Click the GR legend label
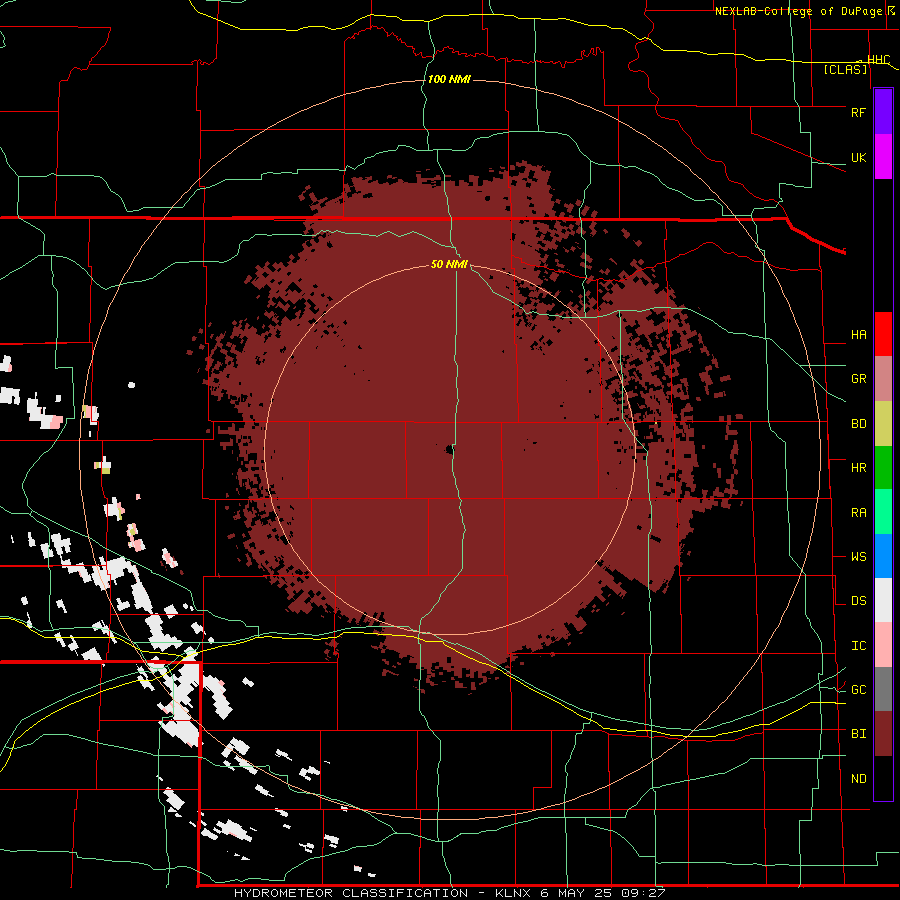The image size is (900, 900). pos(858,379)
